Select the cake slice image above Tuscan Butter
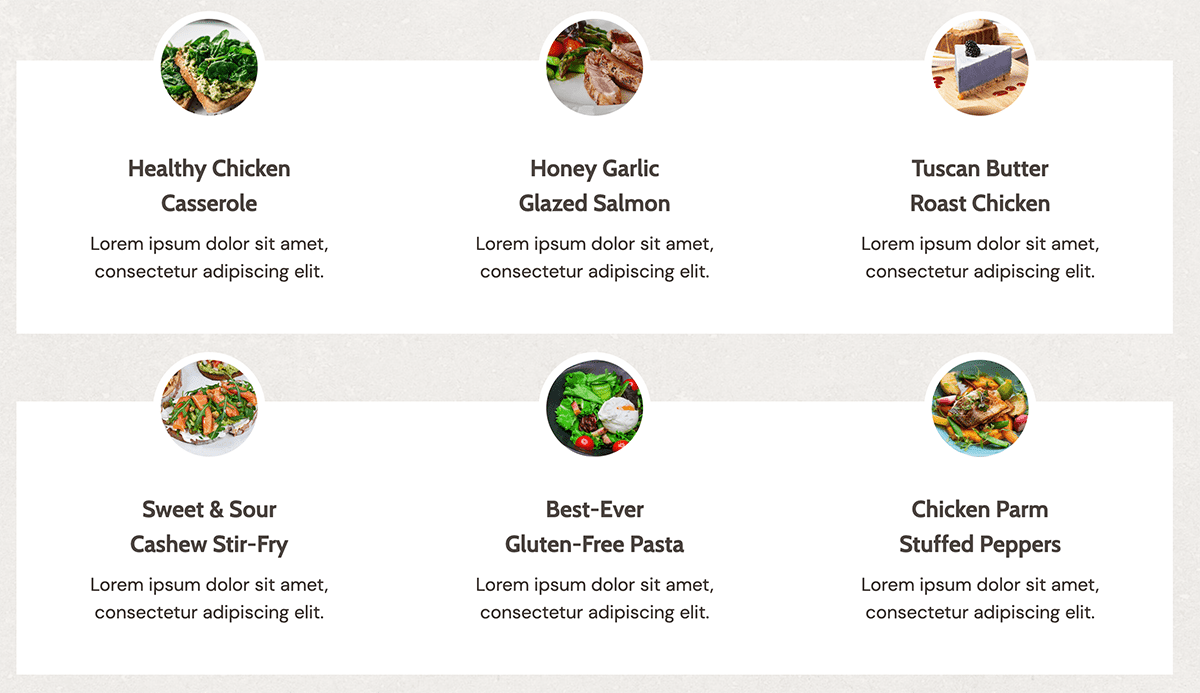The image size is (1200, 693). (x=979, y=67)
